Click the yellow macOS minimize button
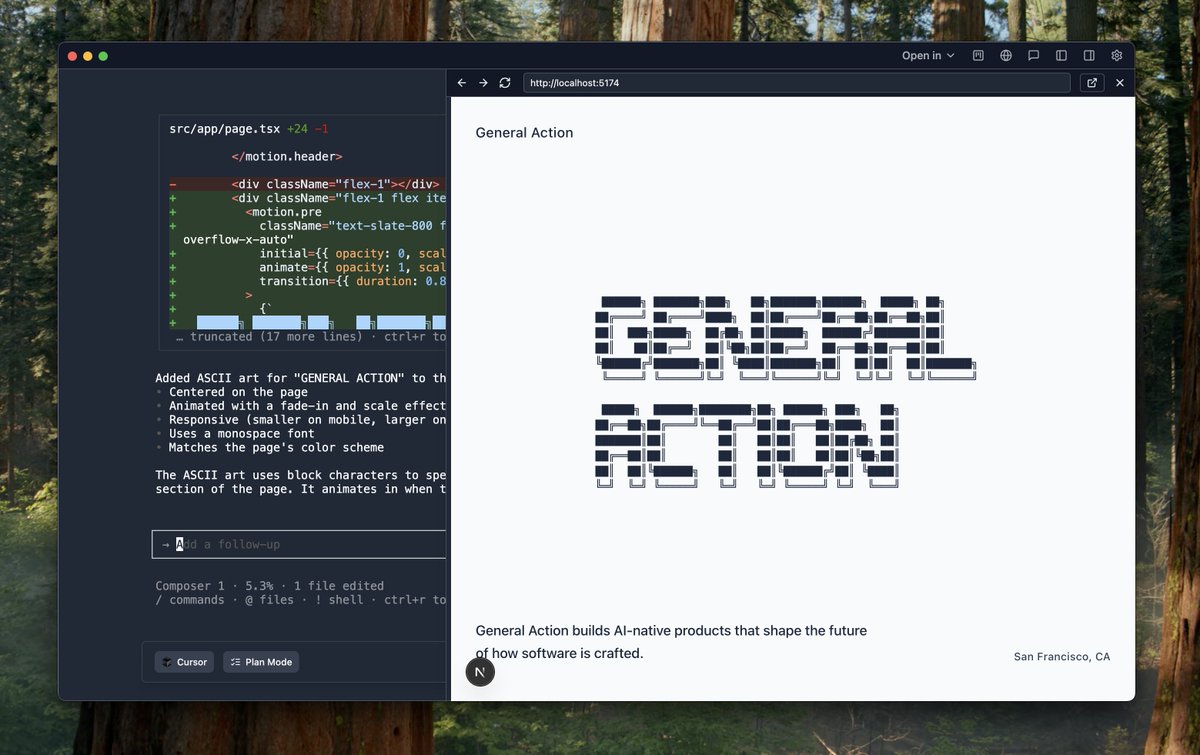This screenshot has width=1200, height=755. (x=88, y=56)
